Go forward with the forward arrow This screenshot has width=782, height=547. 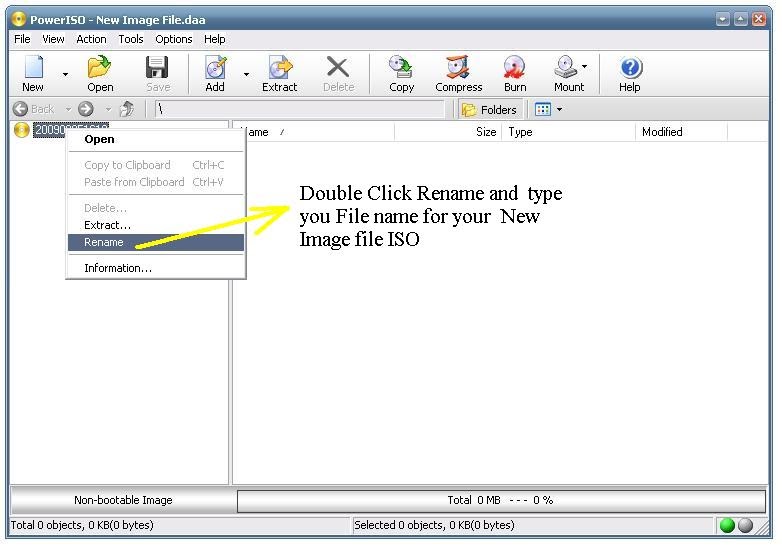pyautogui.click(x=86, y=109)
